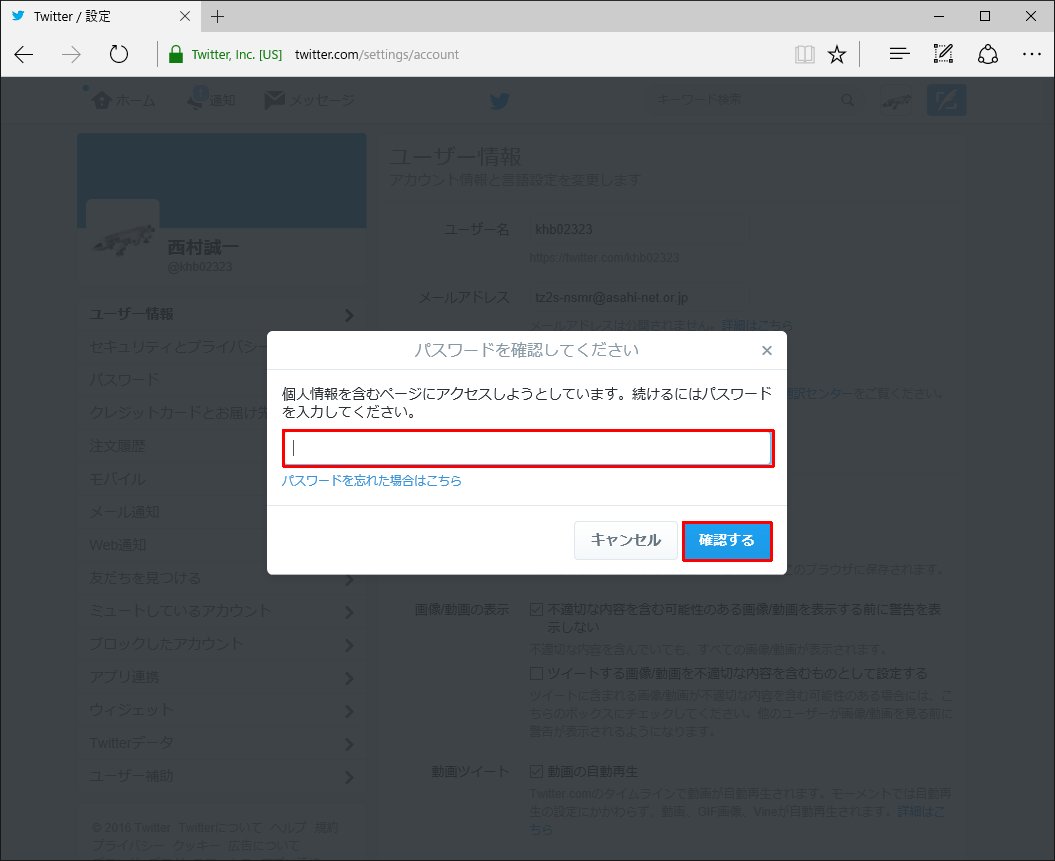Click the profile picture in sidebar

[122, 235]
